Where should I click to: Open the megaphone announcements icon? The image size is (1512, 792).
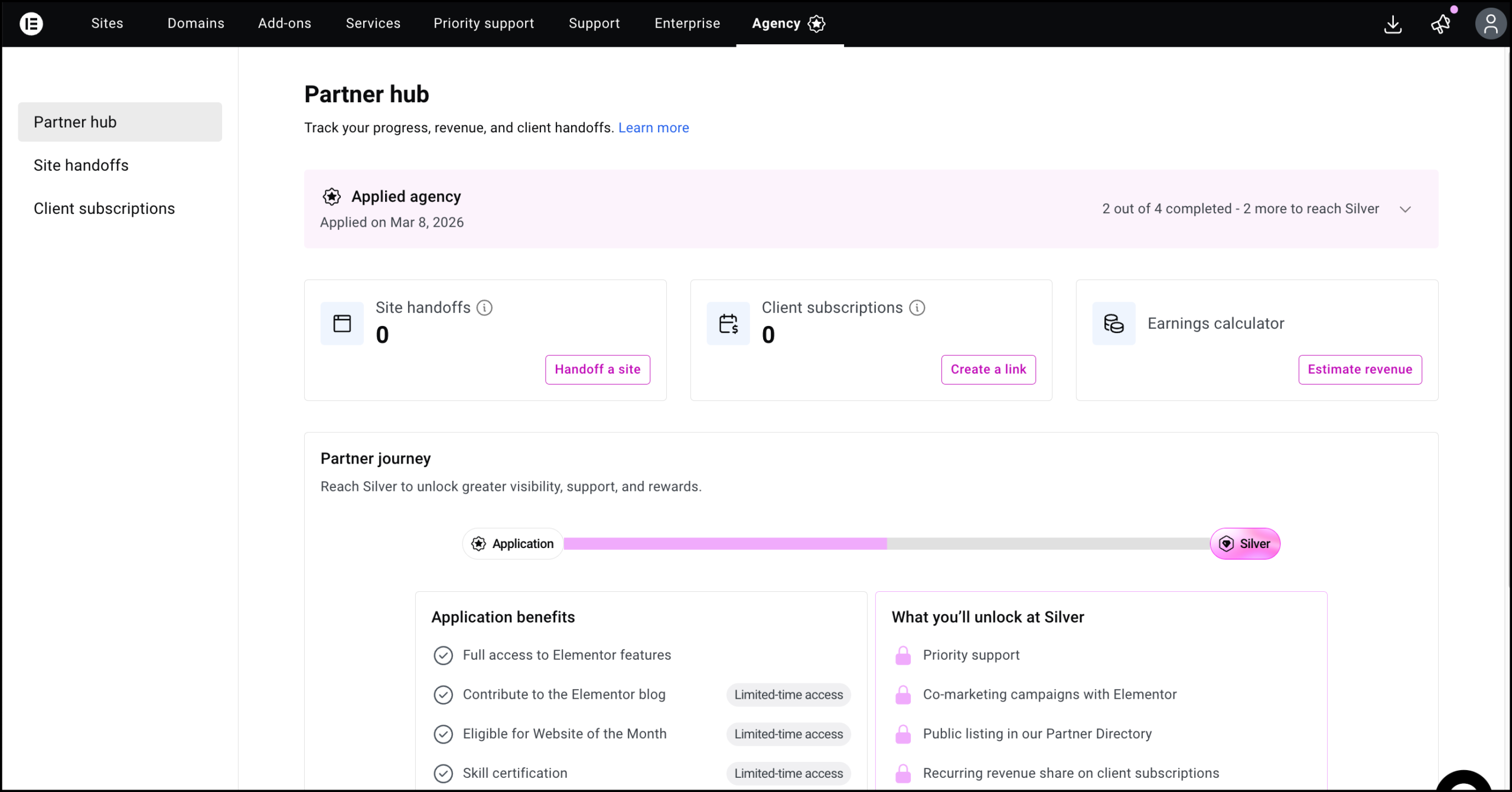click(1441, 24)
